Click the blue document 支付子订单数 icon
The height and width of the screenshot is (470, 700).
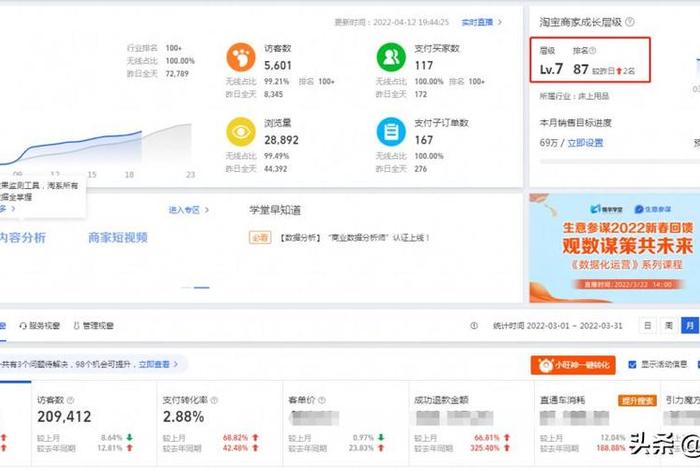(x=391, y=132)
